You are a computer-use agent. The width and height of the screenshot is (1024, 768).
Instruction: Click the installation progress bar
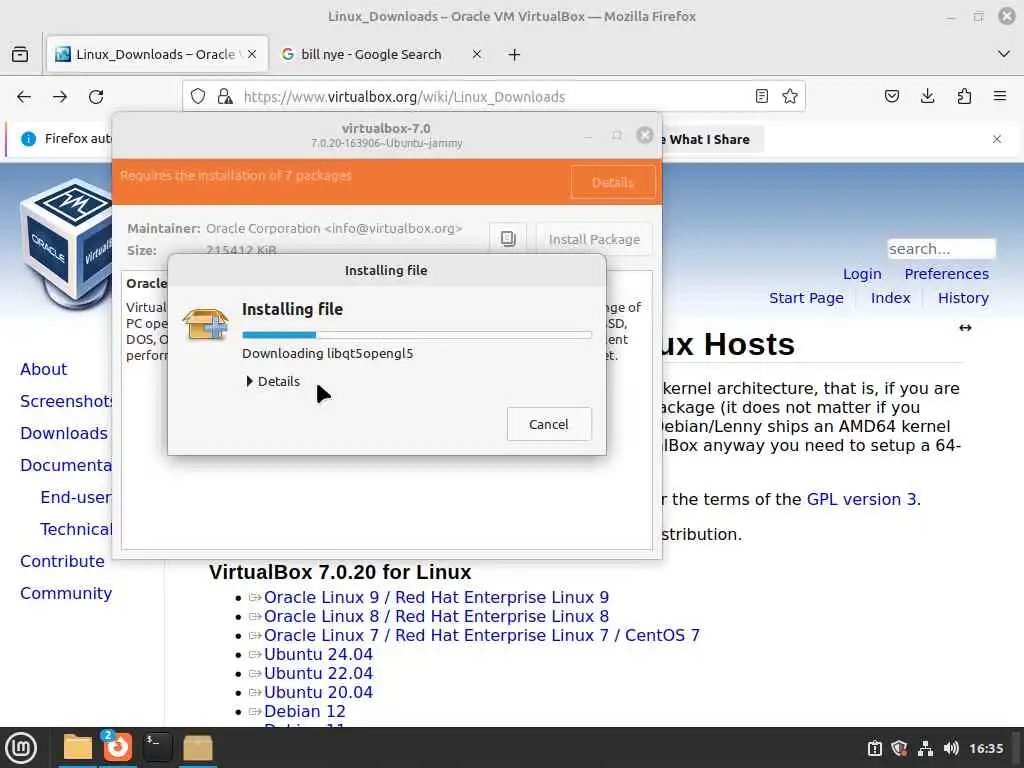(x=417, y=335)
